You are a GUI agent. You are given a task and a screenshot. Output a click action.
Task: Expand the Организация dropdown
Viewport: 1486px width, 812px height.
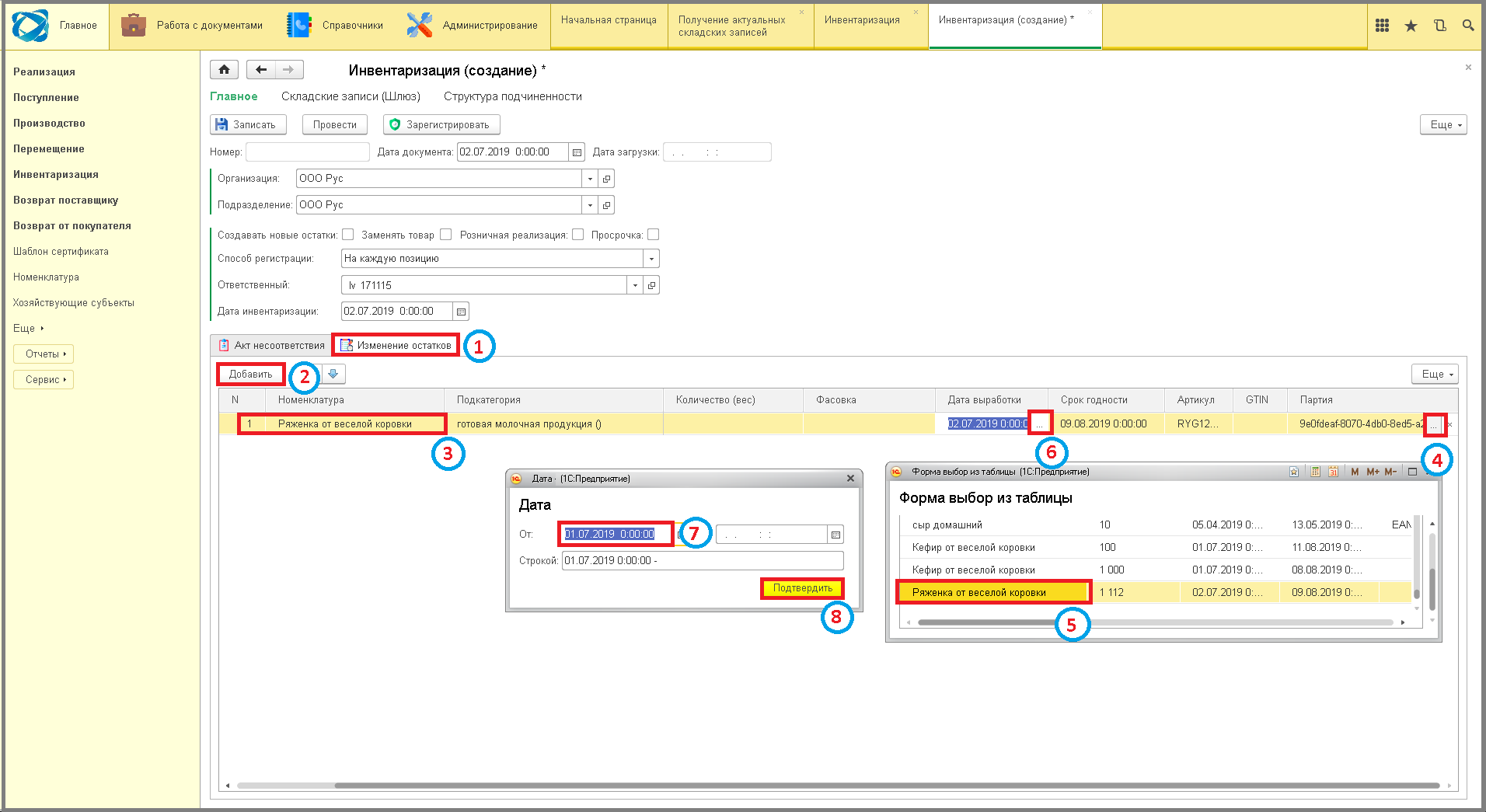(x=590, y=179)
